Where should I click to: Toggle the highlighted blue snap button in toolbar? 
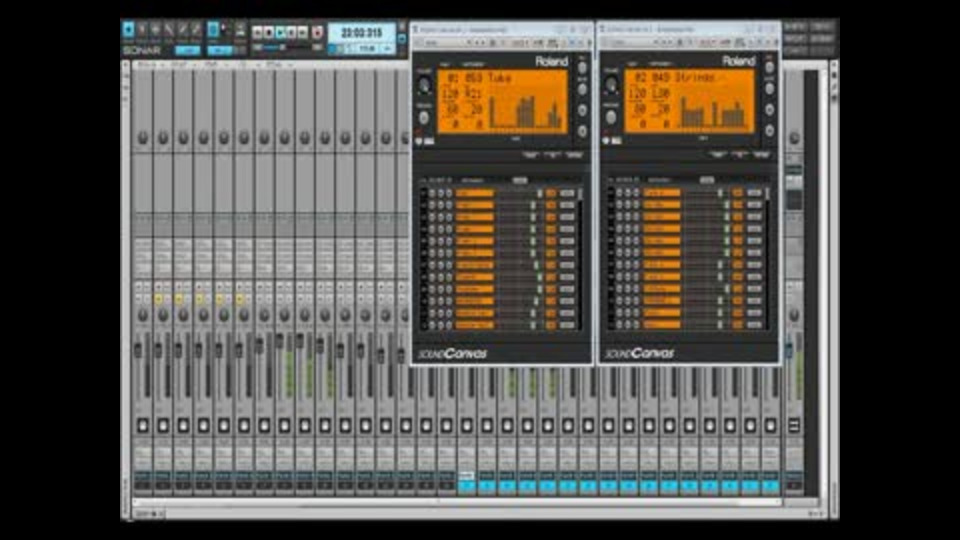click(212, 29)
